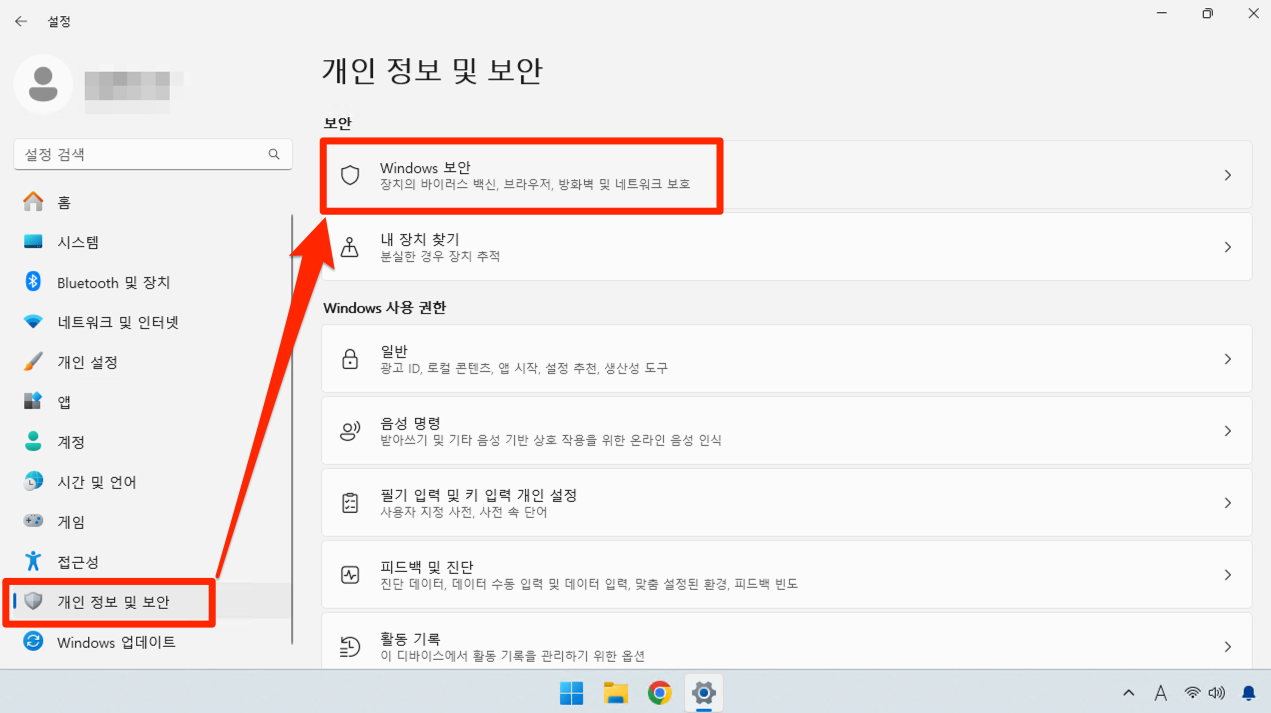The width and height of the screenshot is (1271, 713).
Task: Click the 활동 기록 history icon
Action: pos(350,647)
